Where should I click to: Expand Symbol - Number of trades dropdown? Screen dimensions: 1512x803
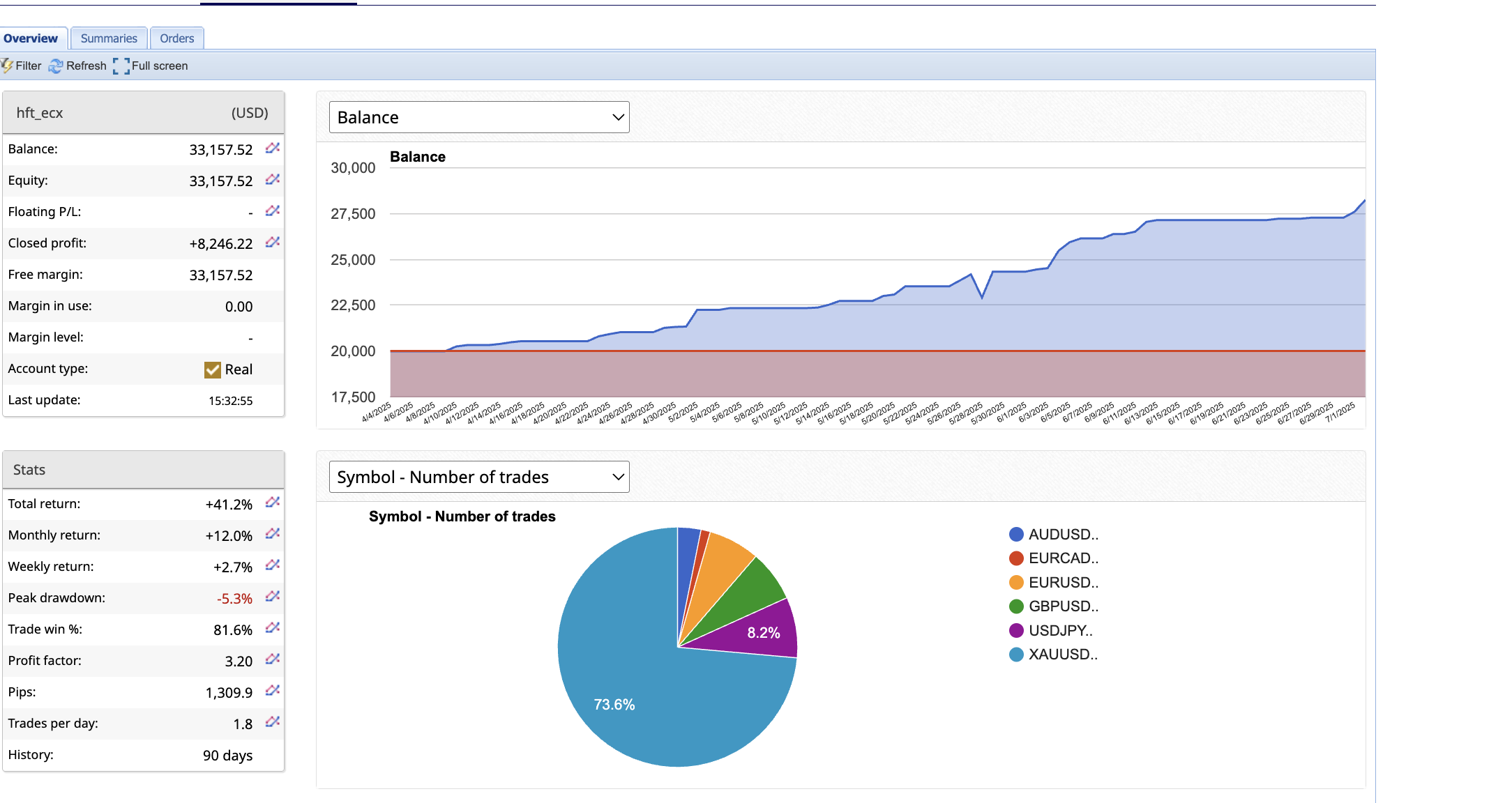pyautogui.click(x=479, y=477)
